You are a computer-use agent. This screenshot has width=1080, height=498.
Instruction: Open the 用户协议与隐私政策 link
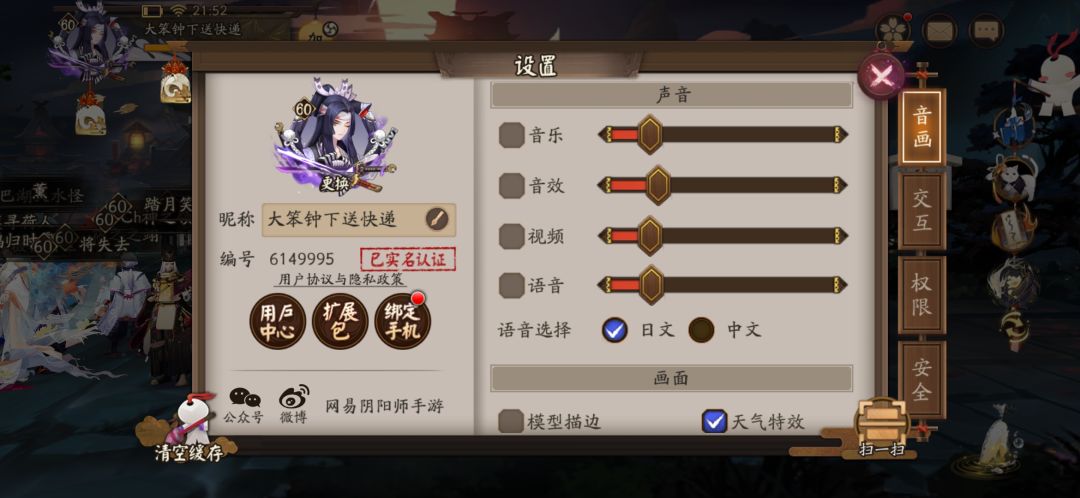click(x=340, y=280)
